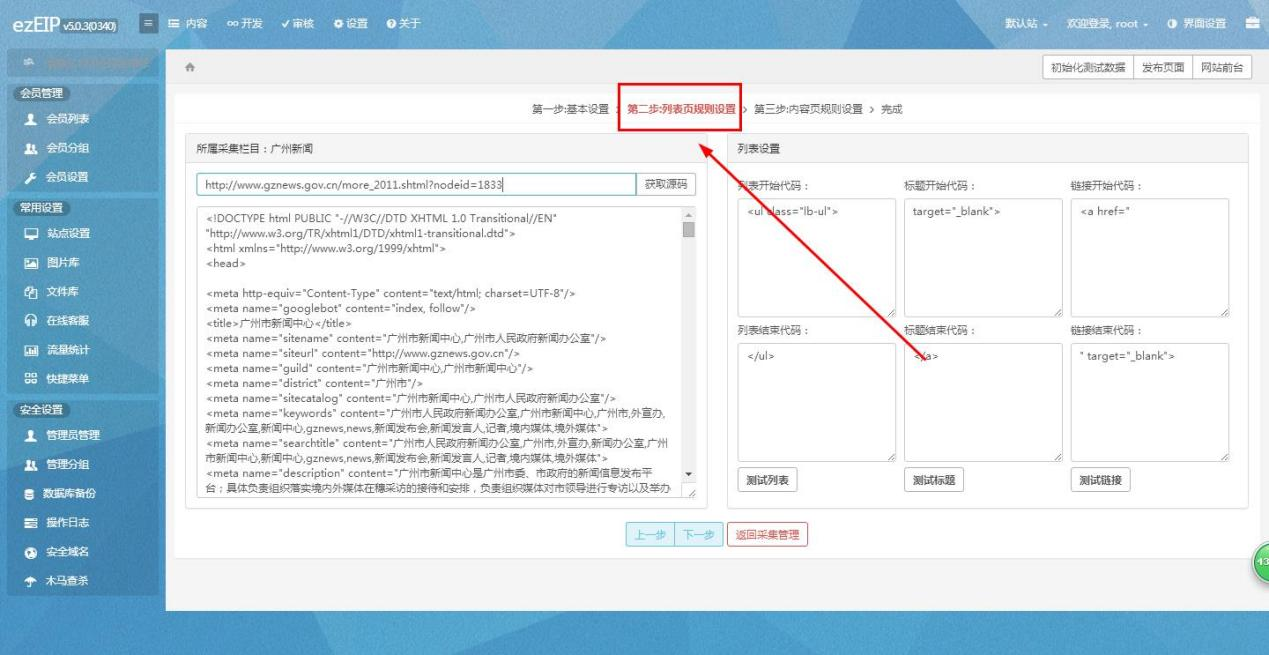Screen dimensions: 1269x655
Task: Click the 测试链接 button
Action: pos(1100,480)
